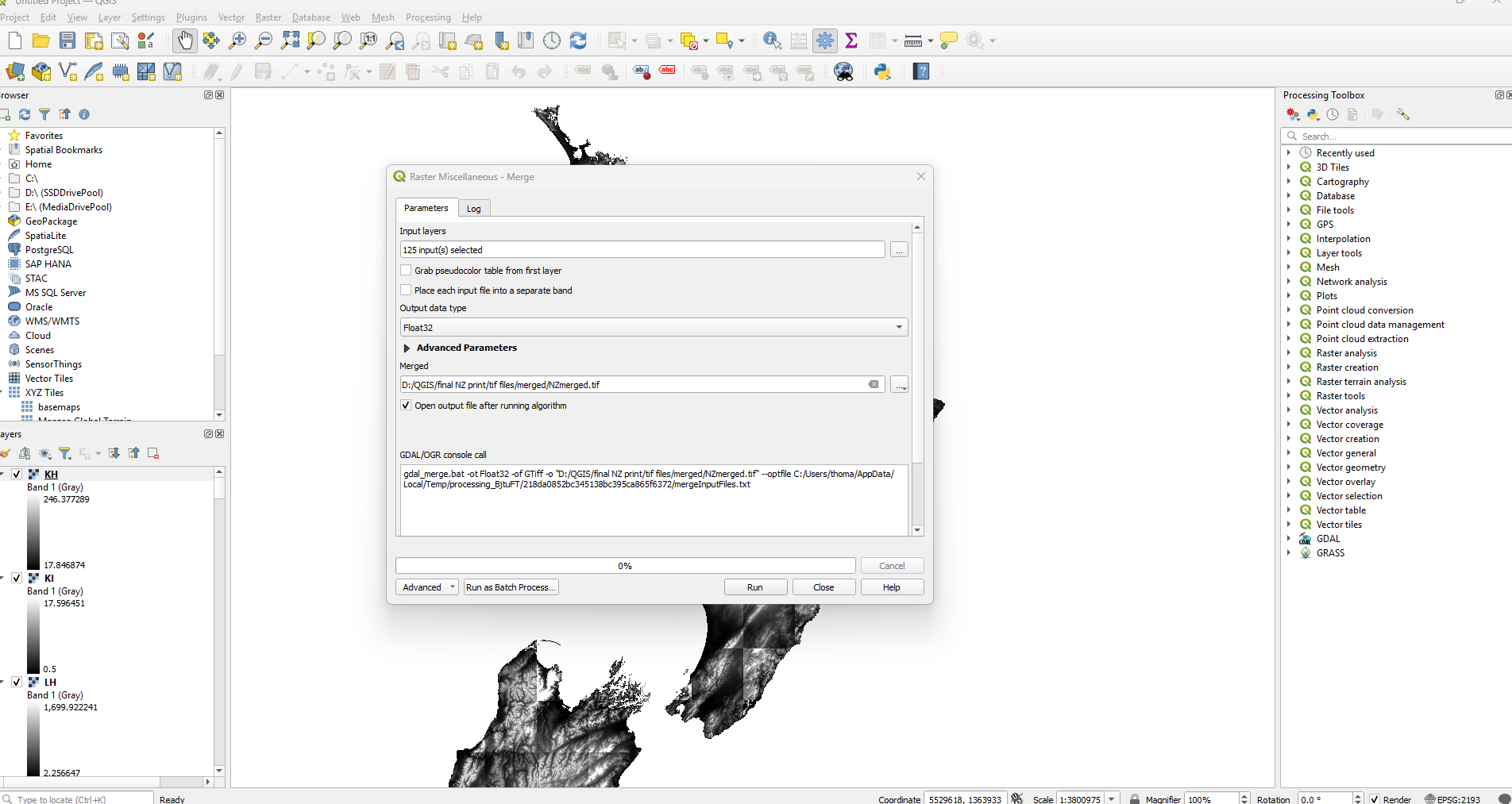The image size is (1512, 804).
Task: Click the Help button in Merge dialog
Action: pos(892,587)
